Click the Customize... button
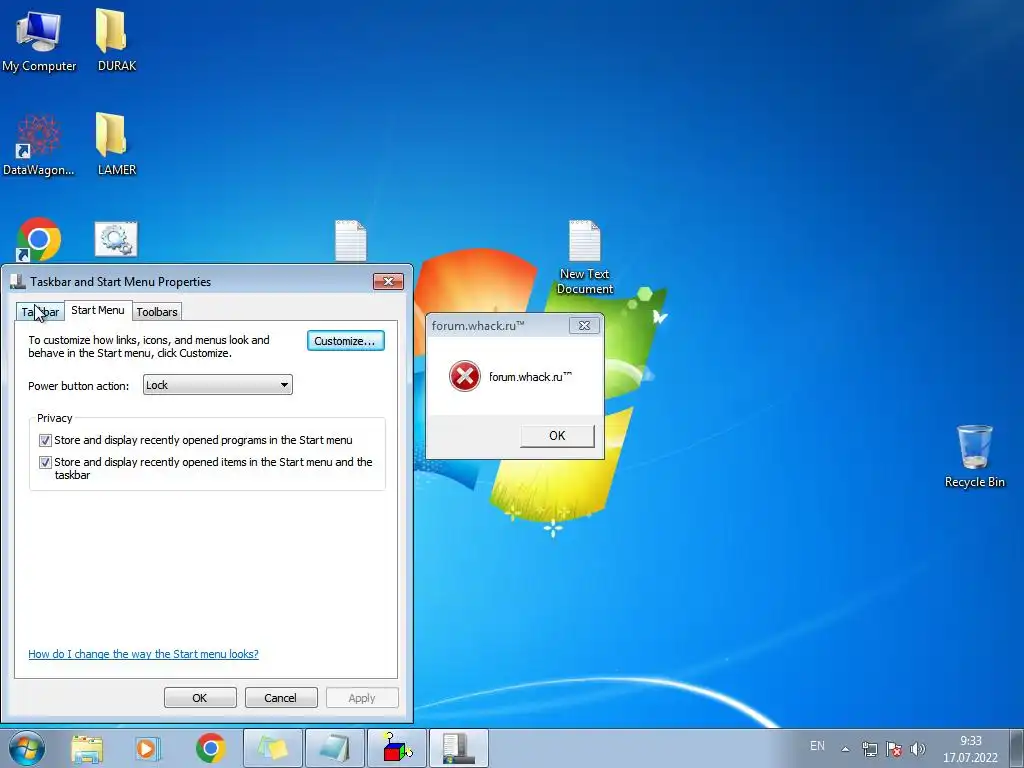 click(x=345, y=341)
